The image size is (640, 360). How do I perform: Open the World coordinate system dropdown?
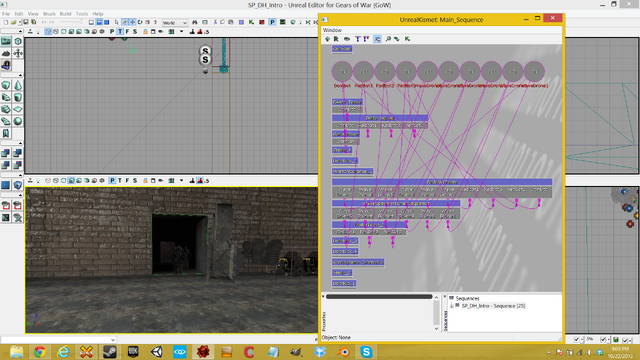coord(175,22)
